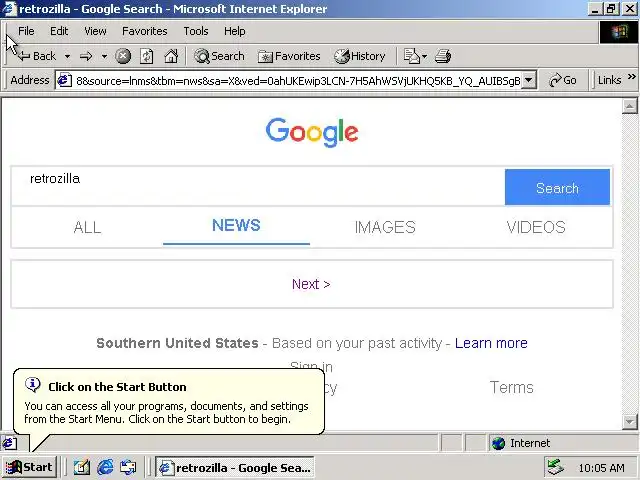Click the blue Search button

[557, 187]
